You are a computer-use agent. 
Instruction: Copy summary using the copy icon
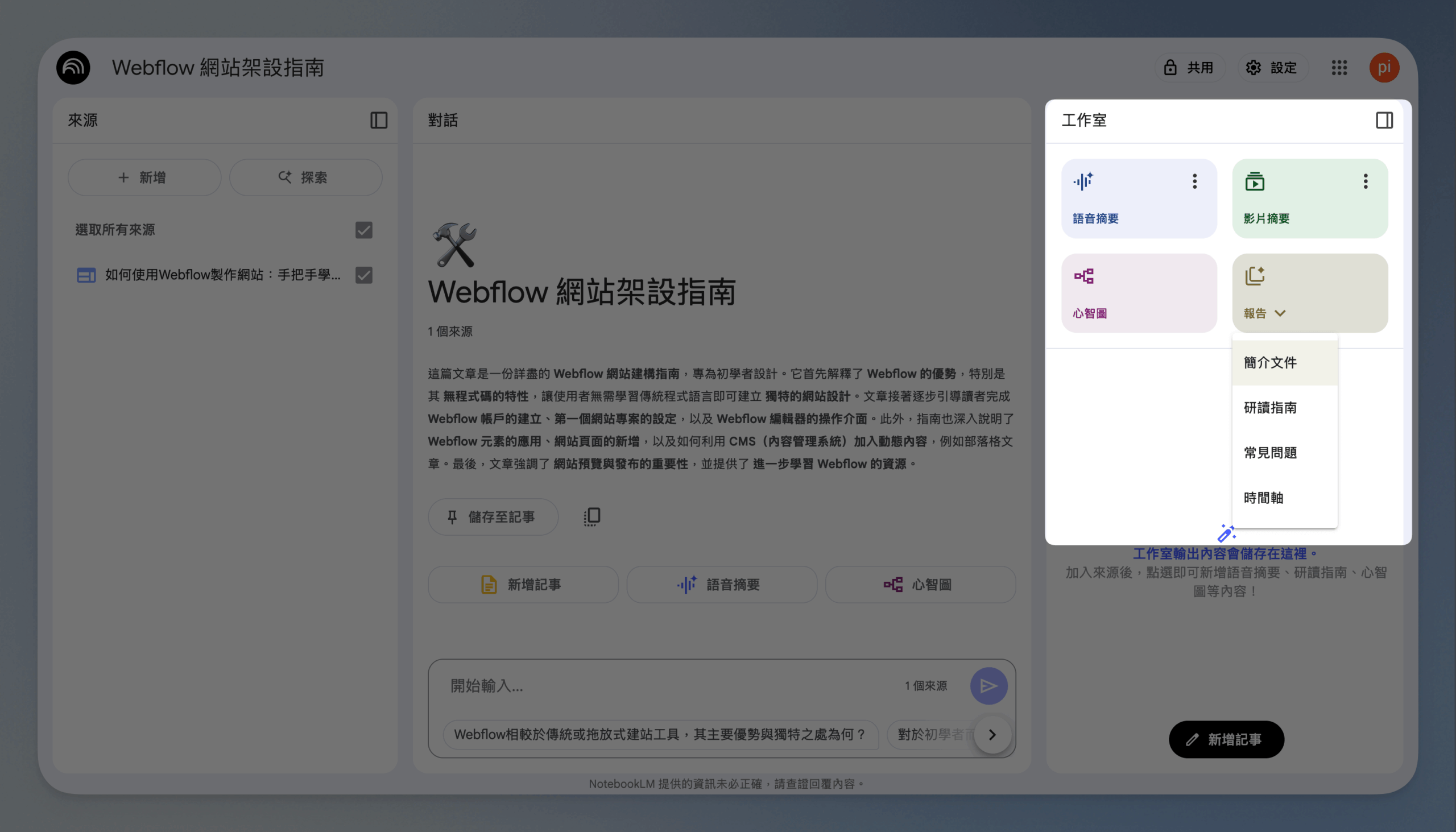click(x=591, y=516)
